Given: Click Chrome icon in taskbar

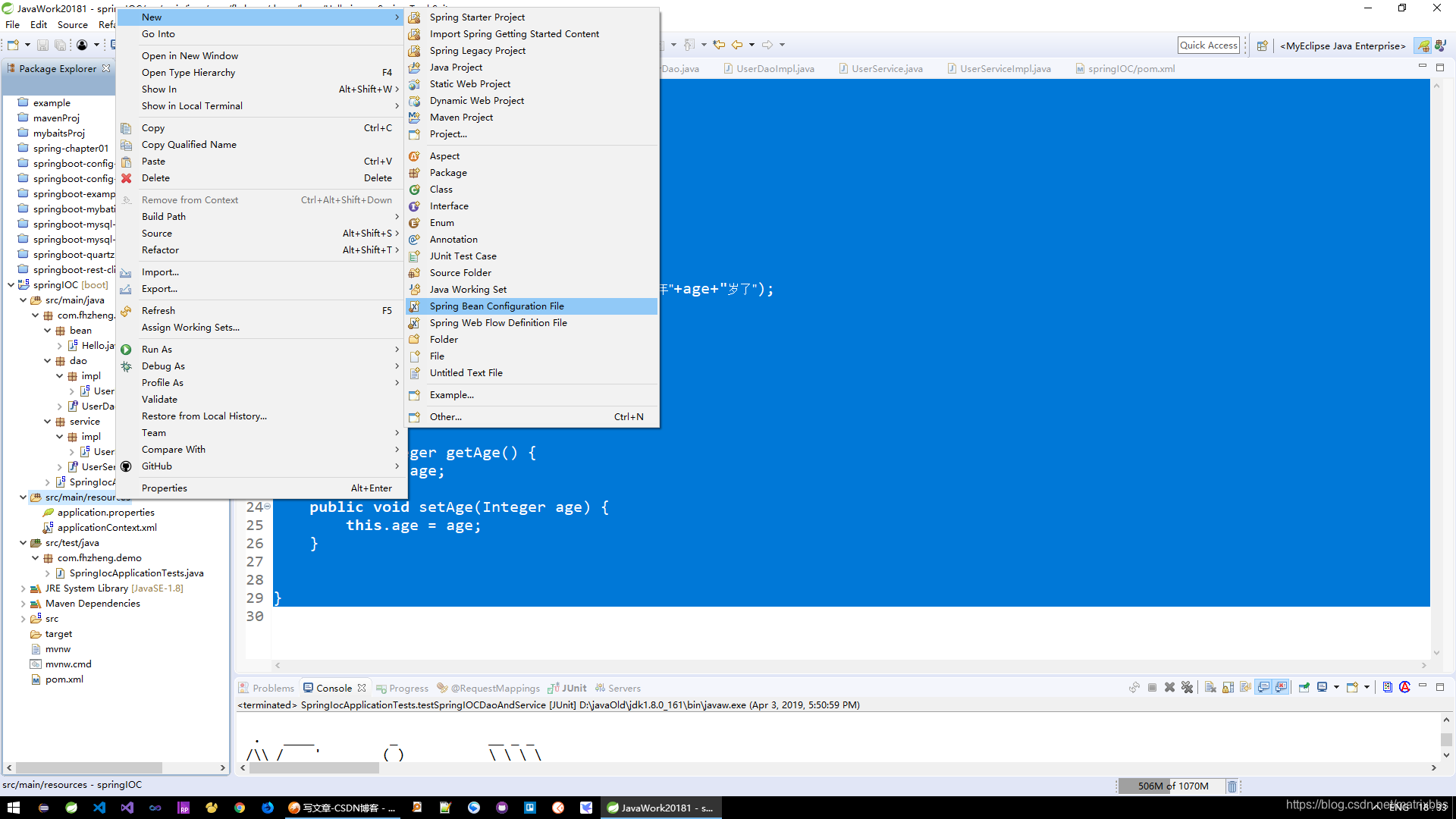Looking at the screenshot, I should tap(240, 808).
